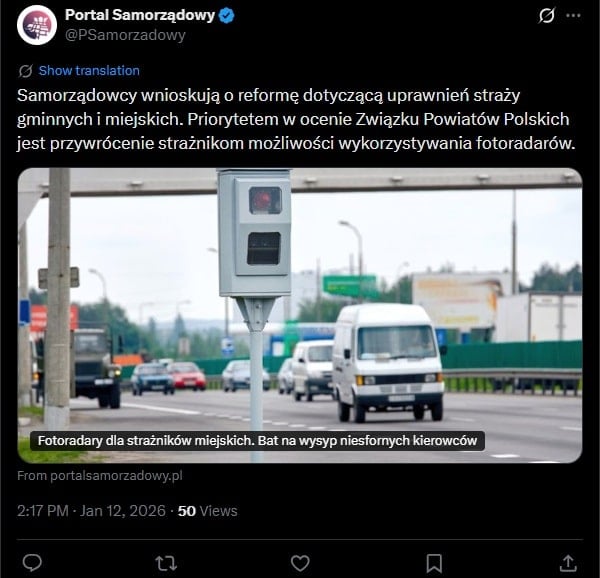
Task: Click the Portal Samorządowy profile avatar
Action: click(37, 25)
